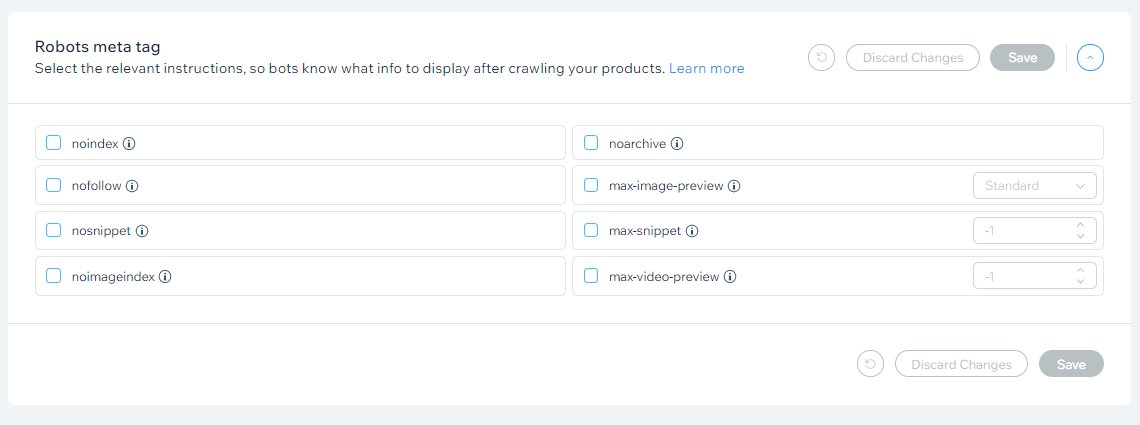This screenshot has height=425, width=1140.
Task: Click the info icon beside nofollow
Action: (x=132, y=186)
